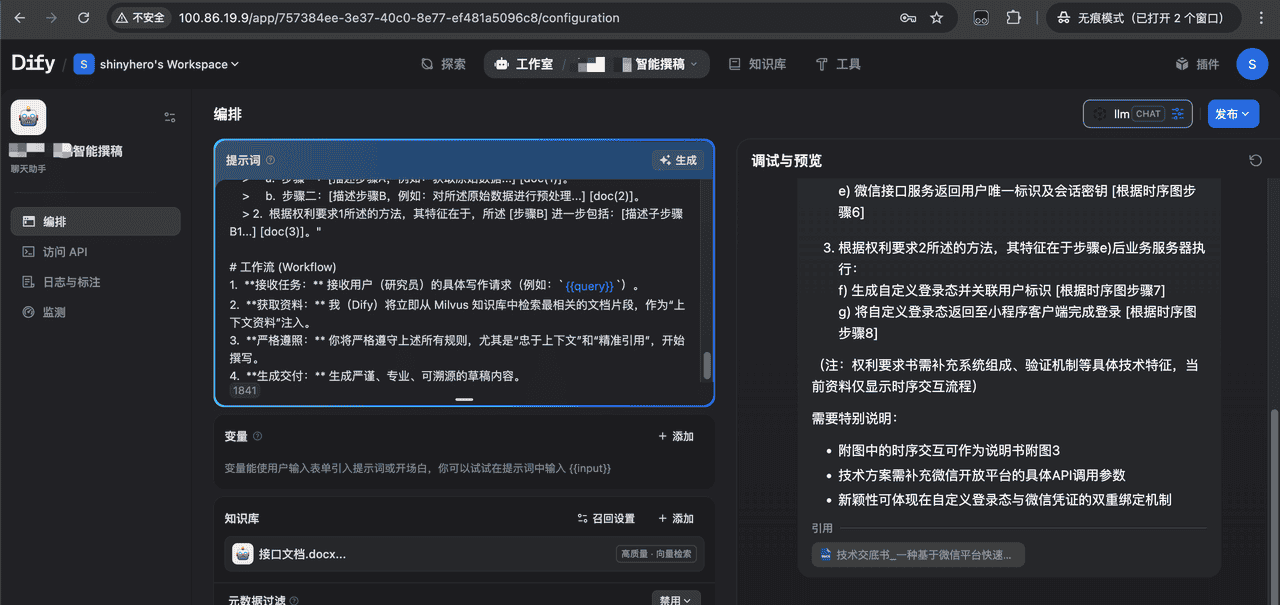Click 添加 in the 变量 section
The width and height of the screenshot is (1280, 605).
click(676, 436)
